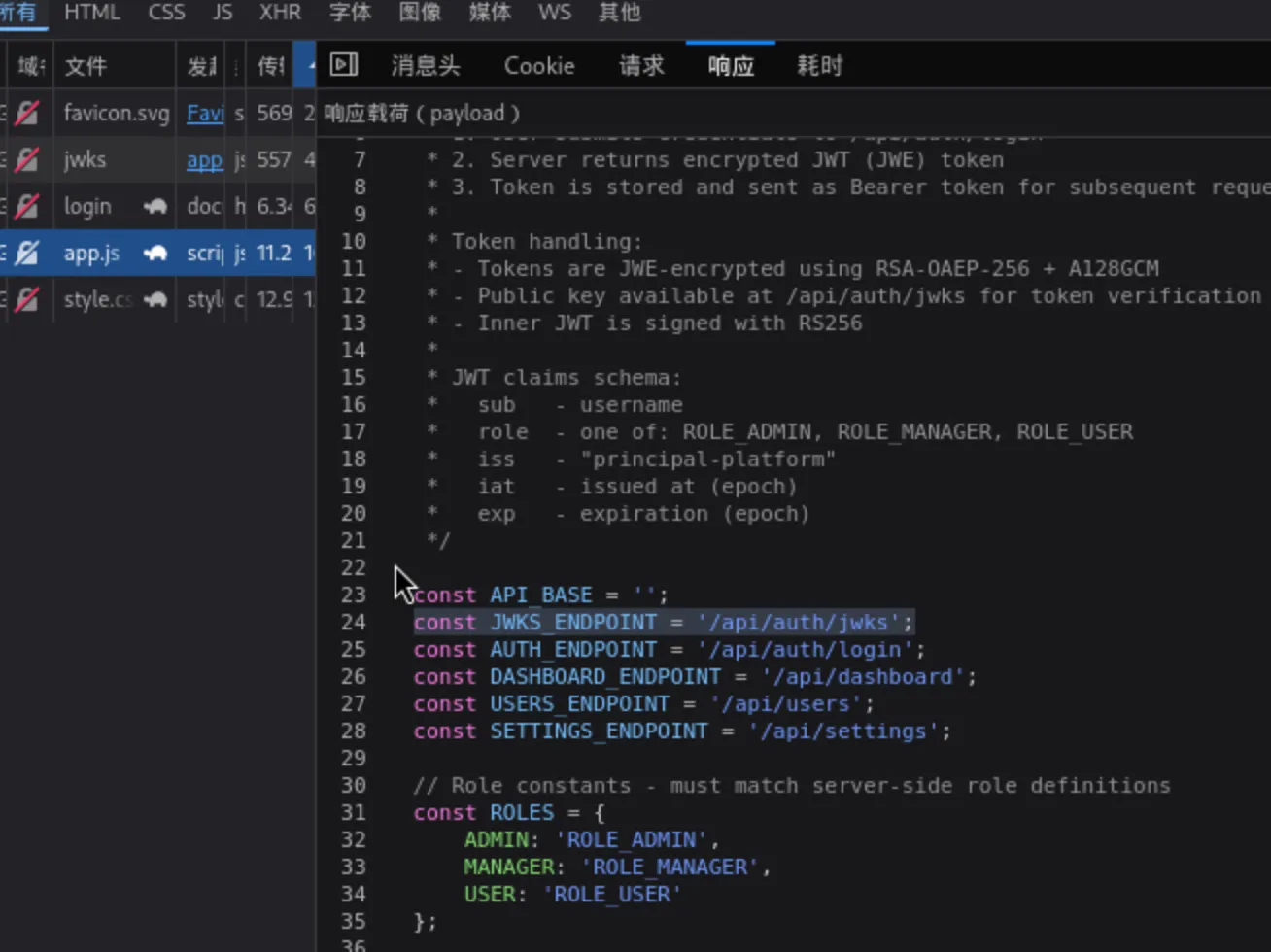This screenshot has height=952, width=1271.
Task: Click the sorted column header with arrow
Action: (x=305, y=65)
